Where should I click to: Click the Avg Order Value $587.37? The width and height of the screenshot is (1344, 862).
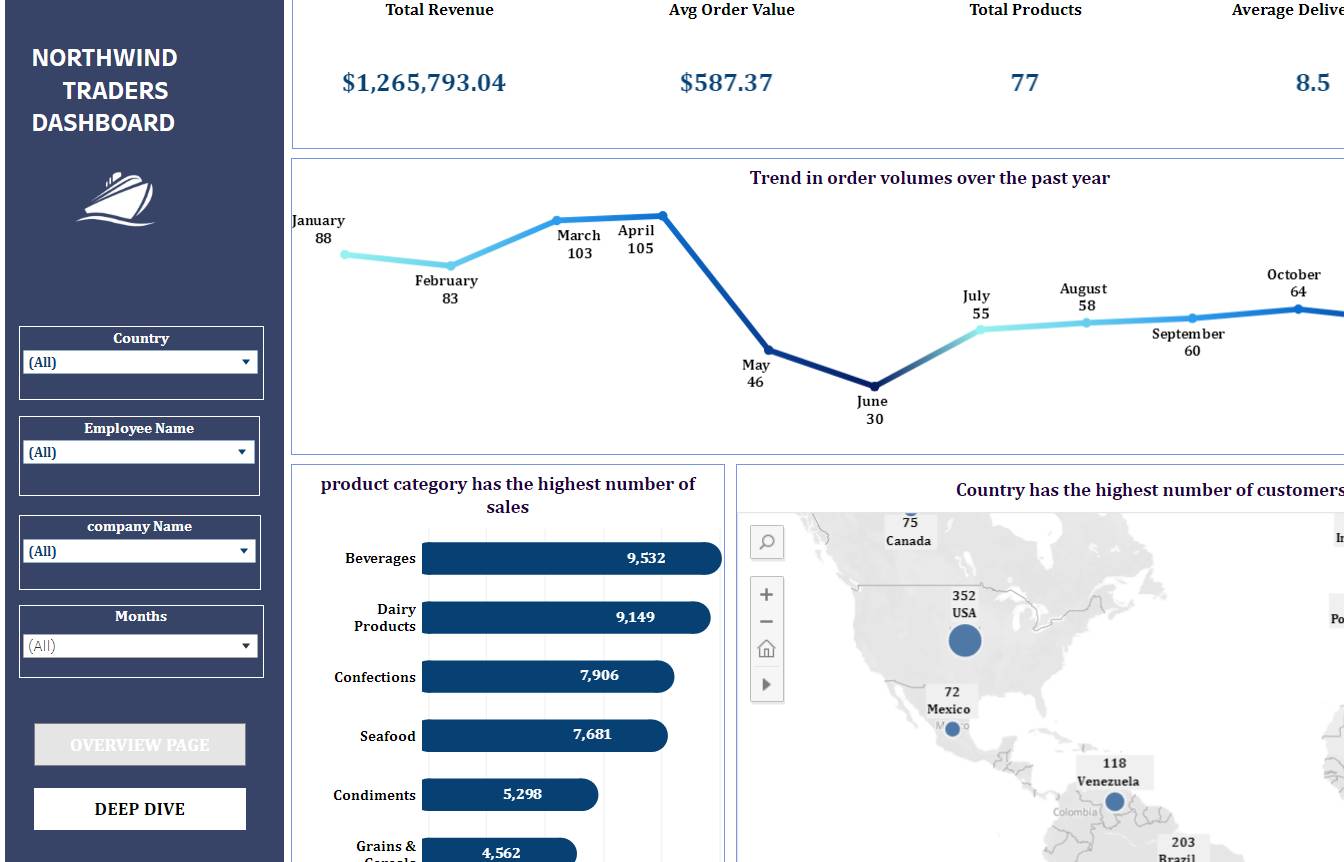[x=726, y=83]
